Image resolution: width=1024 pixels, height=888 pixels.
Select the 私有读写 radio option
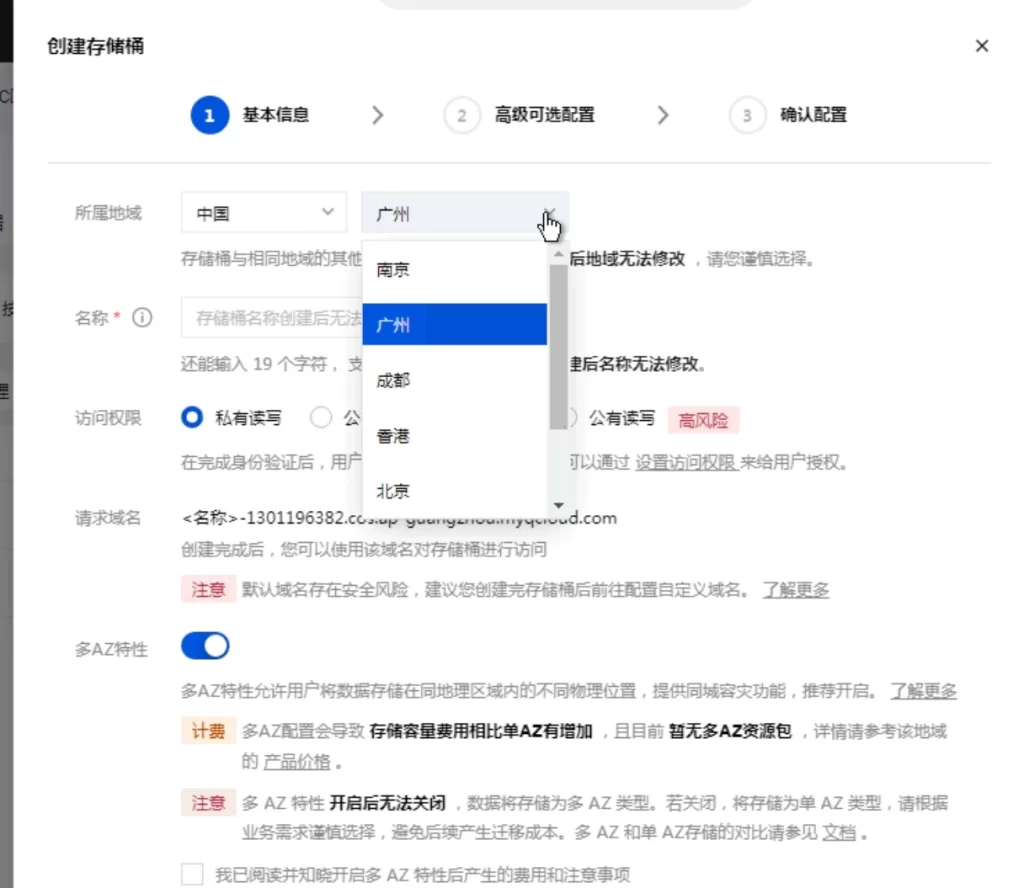191,417
